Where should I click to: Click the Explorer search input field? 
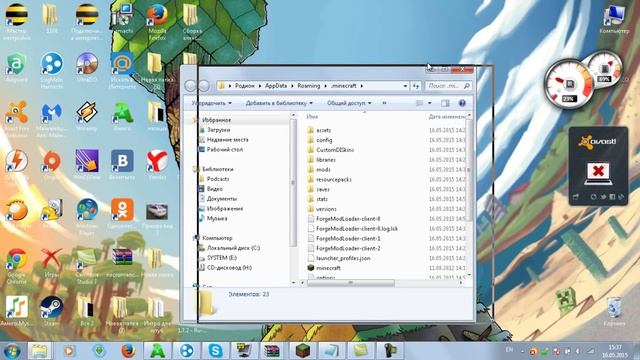coord(448,86)
